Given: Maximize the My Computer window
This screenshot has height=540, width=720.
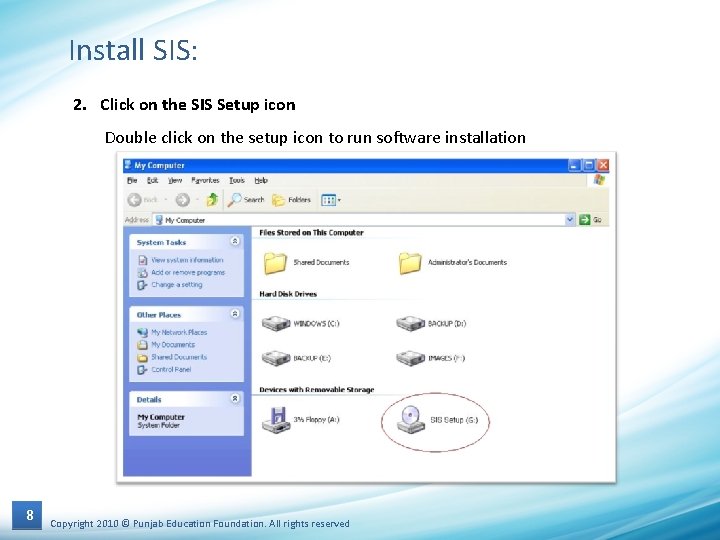Looking at the screenshot, I should [588, 165].
